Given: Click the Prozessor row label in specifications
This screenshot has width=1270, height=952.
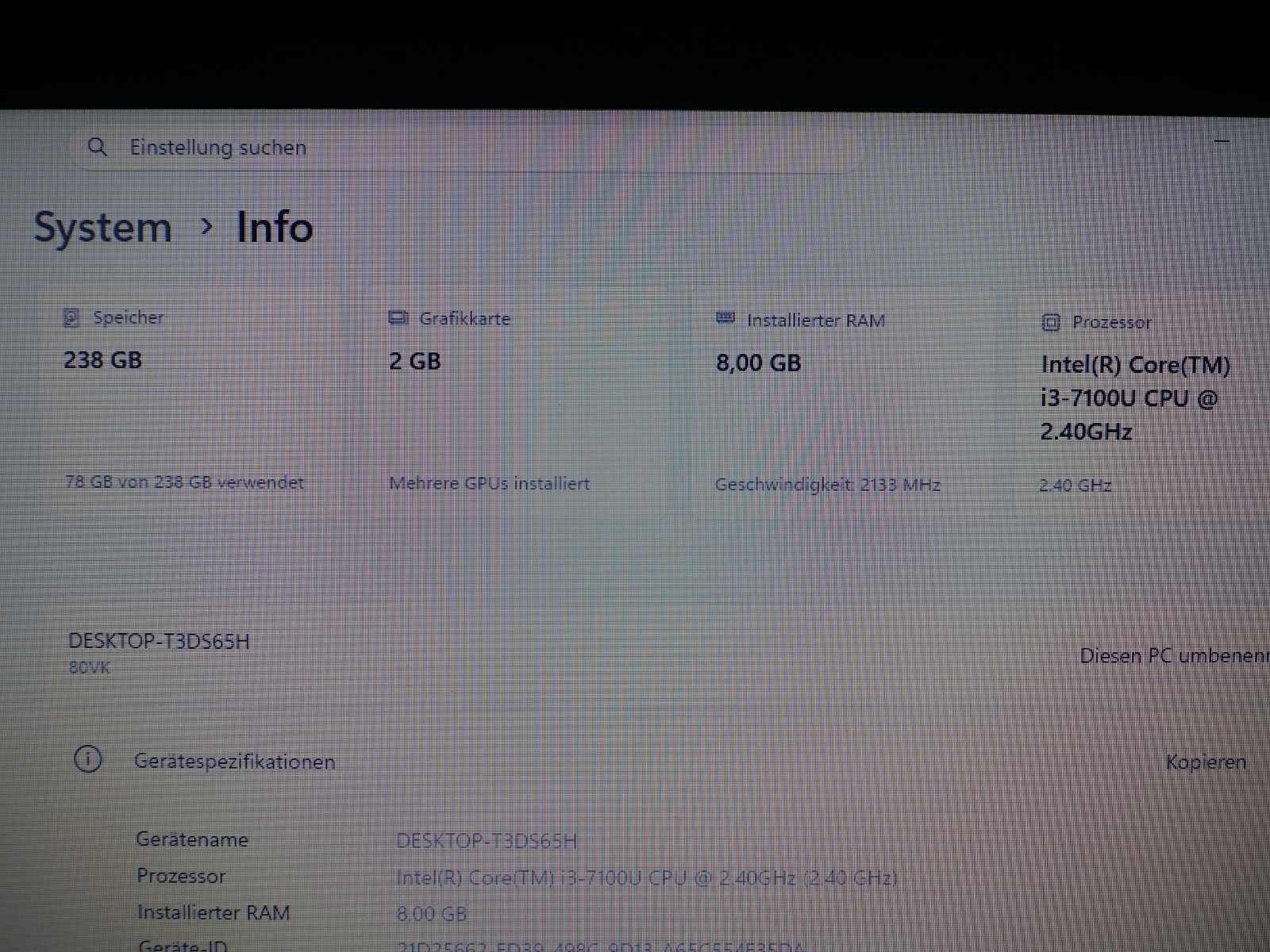Looking at the screenshot, I should tap(181, 876).
